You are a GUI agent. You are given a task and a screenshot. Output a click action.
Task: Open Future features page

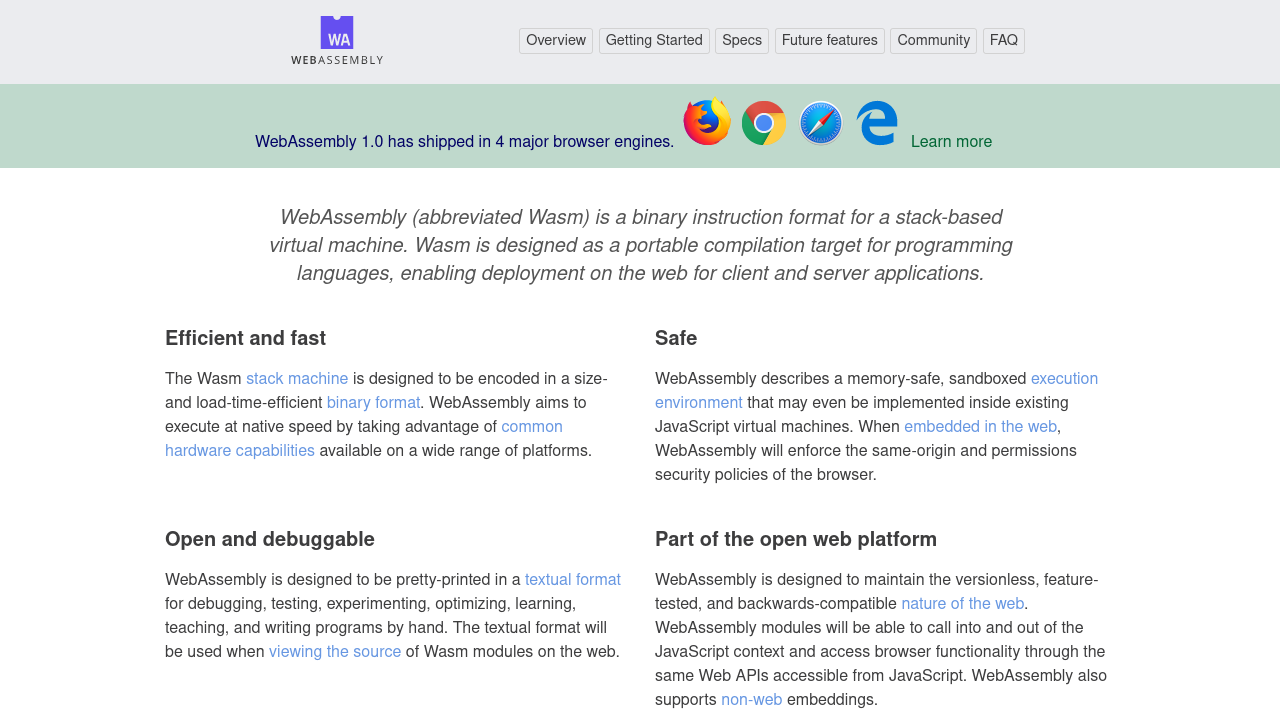pos(830,41)
